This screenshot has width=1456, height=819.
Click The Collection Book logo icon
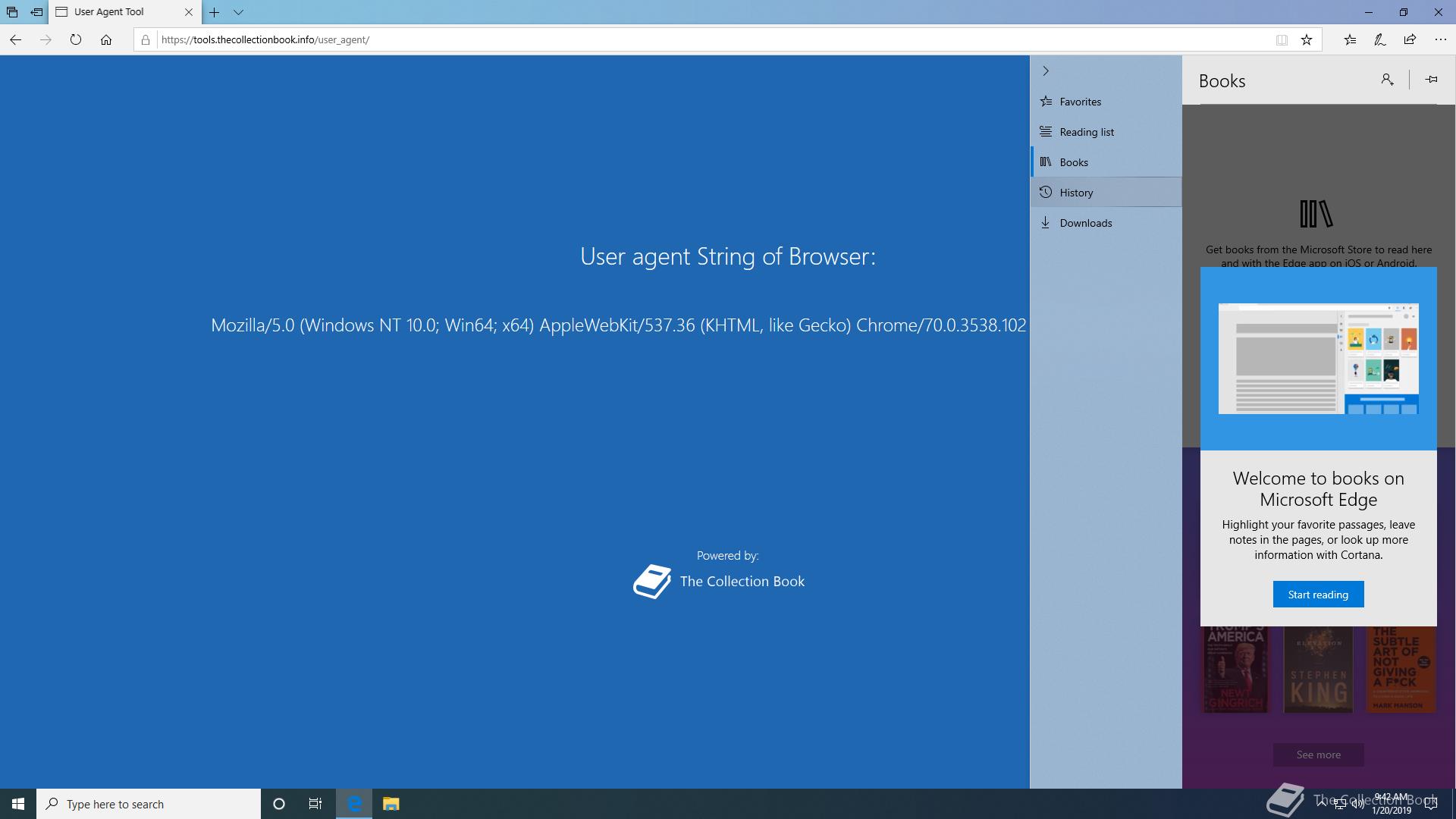click(652, 582)
